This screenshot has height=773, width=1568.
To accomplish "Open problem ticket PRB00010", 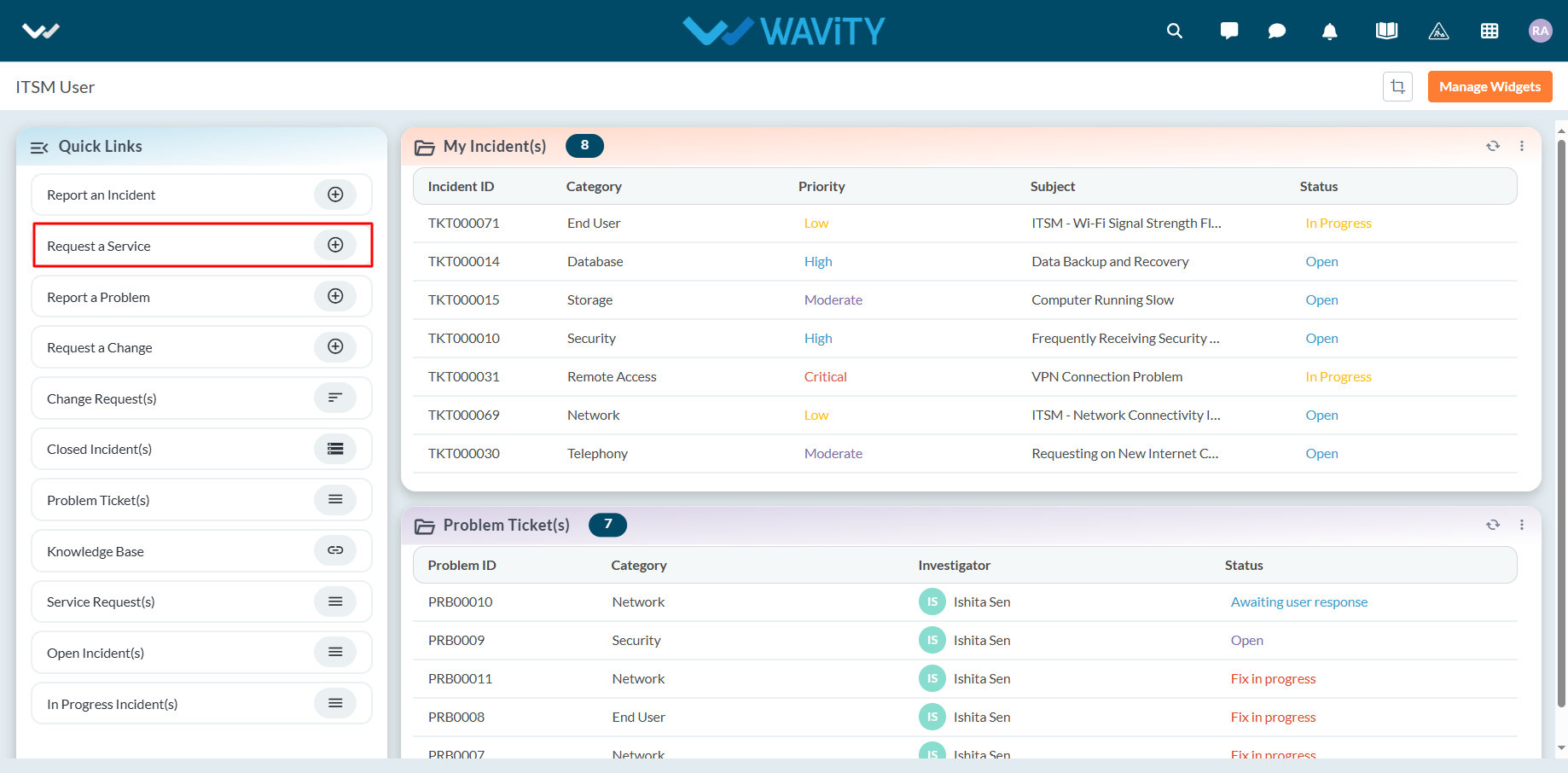I will coord(460,602).
